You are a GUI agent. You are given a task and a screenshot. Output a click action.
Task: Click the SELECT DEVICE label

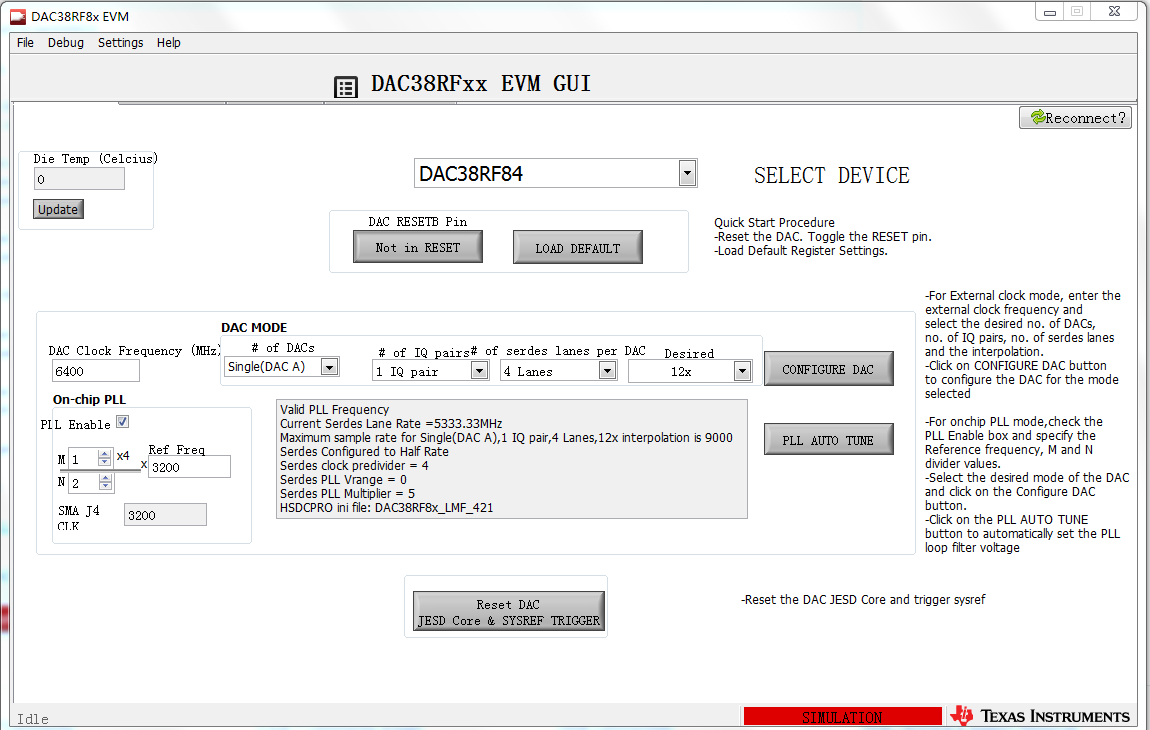coord(832,175)
